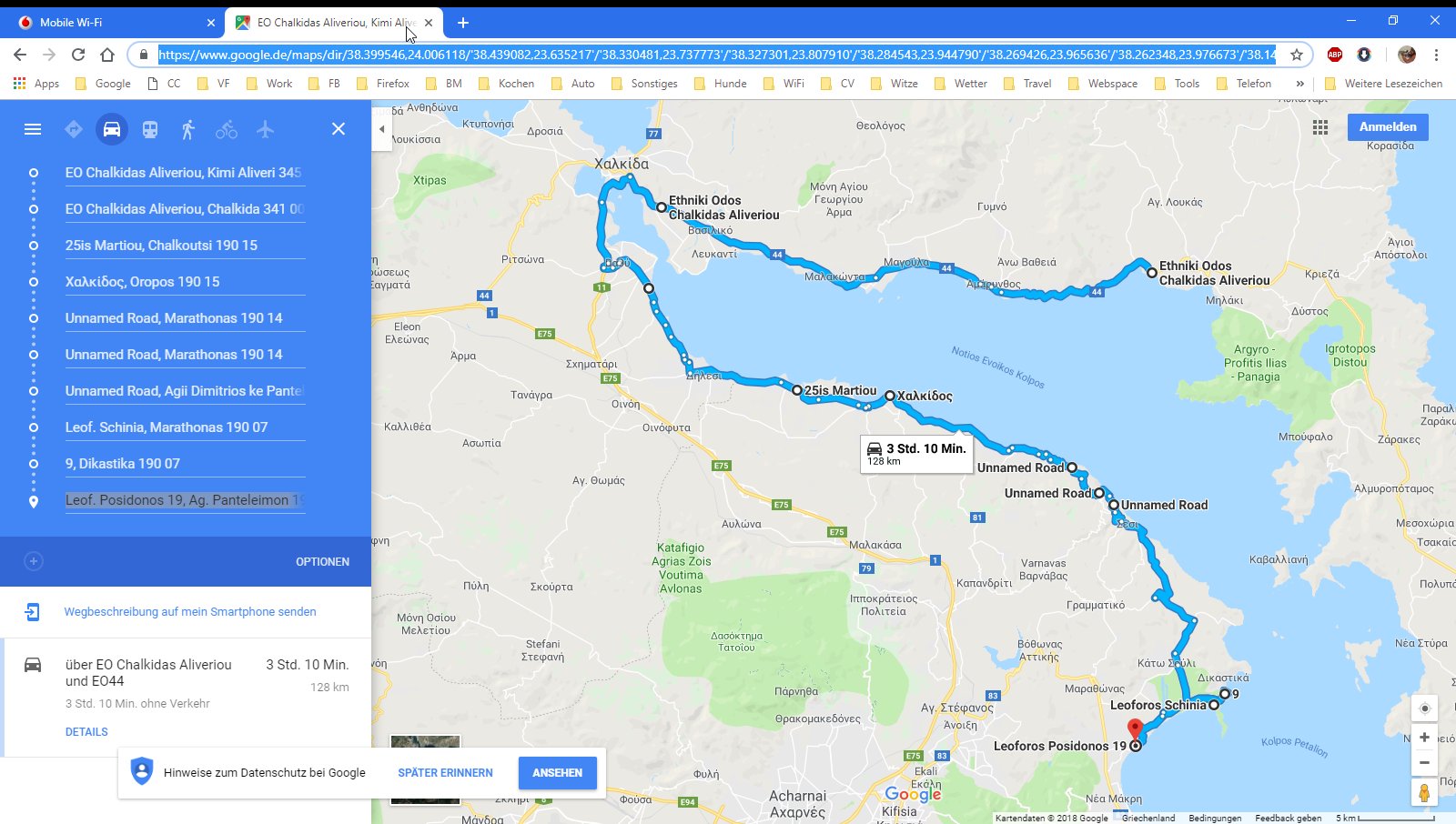Choose the cycling travel mode icon
This screenshot has width=1456, height=824.
coord(227,129)
